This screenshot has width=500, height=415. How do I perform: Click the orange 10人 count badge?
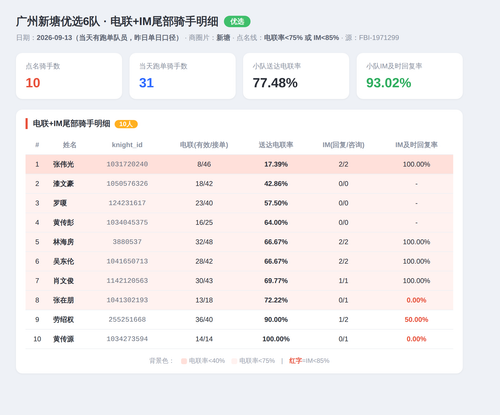coord(126,124)
